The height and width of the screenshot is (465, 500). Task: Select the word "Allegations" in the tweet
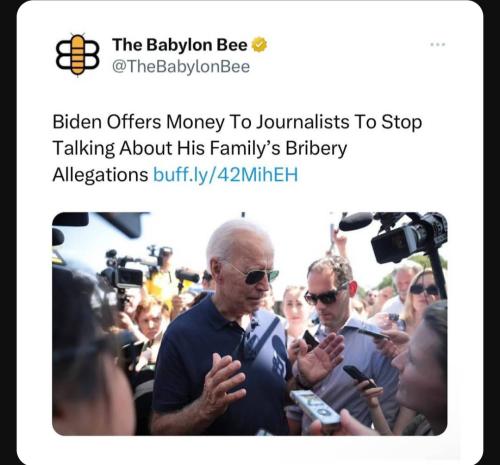point(100,175)
